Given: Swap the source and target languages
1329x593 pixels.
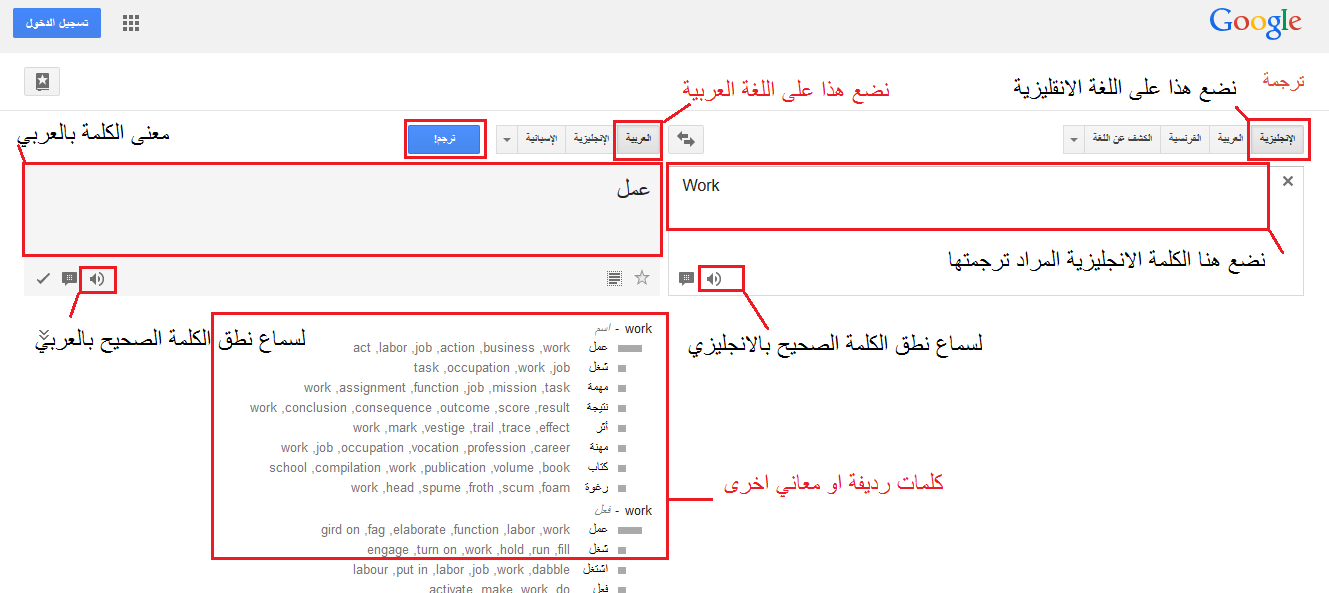Looking at the screenshot, I should click(x=686, y=139).
